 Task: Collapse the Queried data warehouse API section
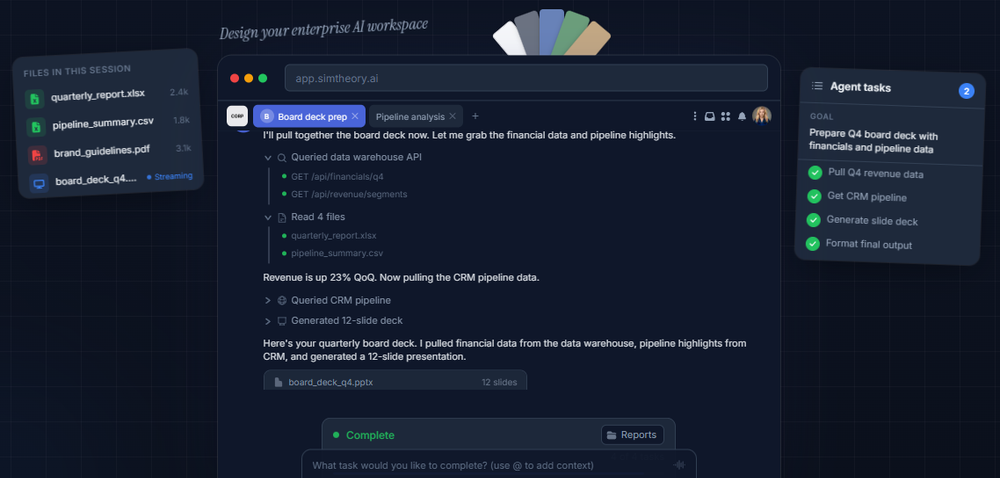click(268, 157)
